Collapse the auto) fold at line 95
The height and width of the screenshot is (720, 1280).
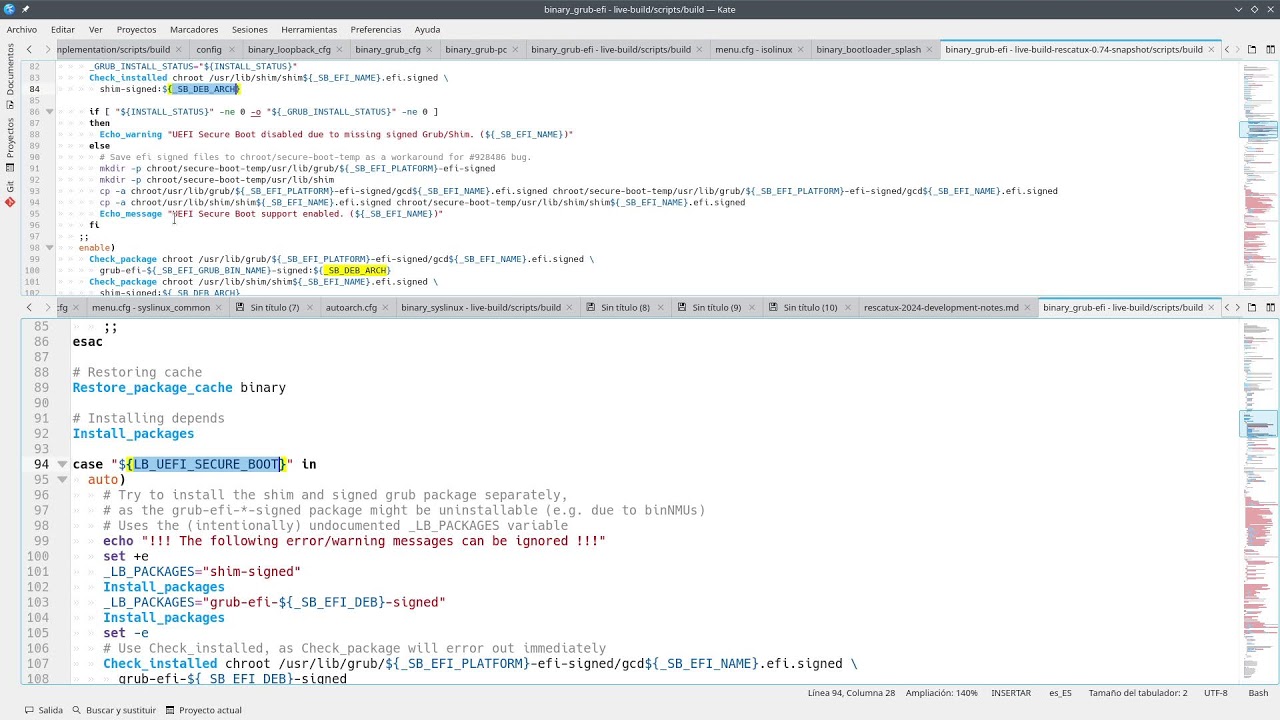(x=62, y=479)
